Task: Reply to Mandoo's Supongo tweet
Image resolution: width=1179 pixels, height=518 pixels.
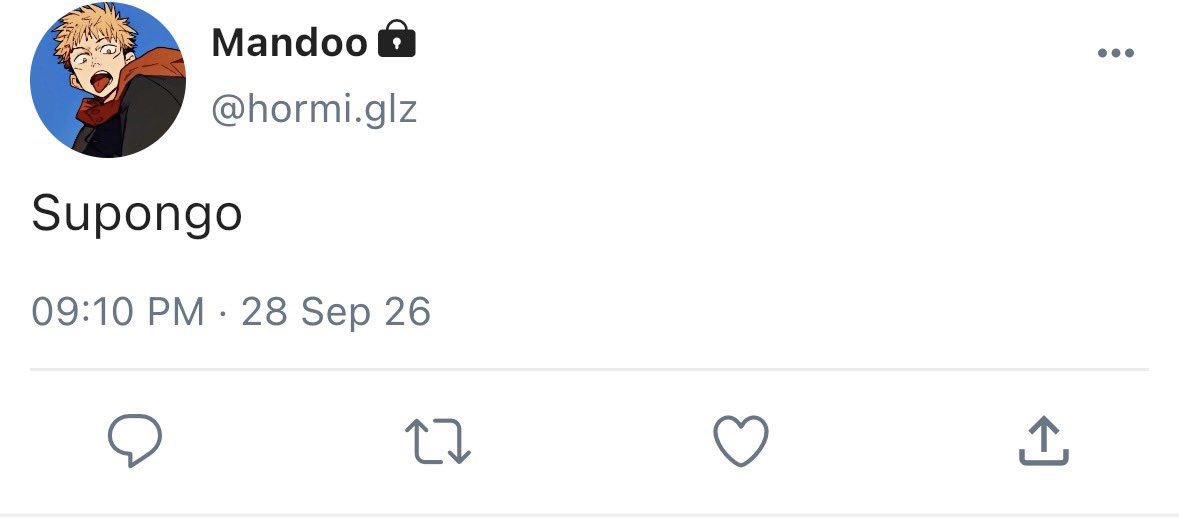Action: coord(135,441)
